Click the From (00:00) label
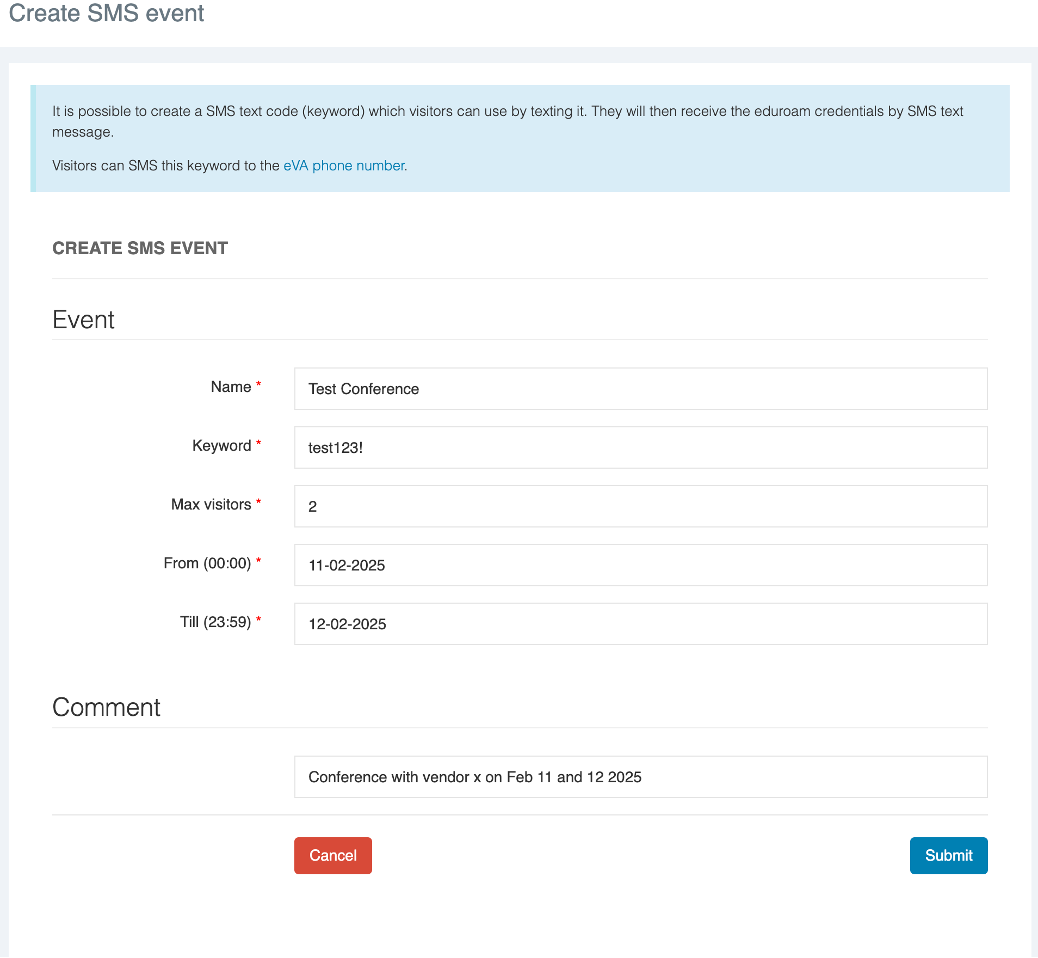Image resolution: width=1038 pixels, height=958 pixels. click(x=207, y=564)
